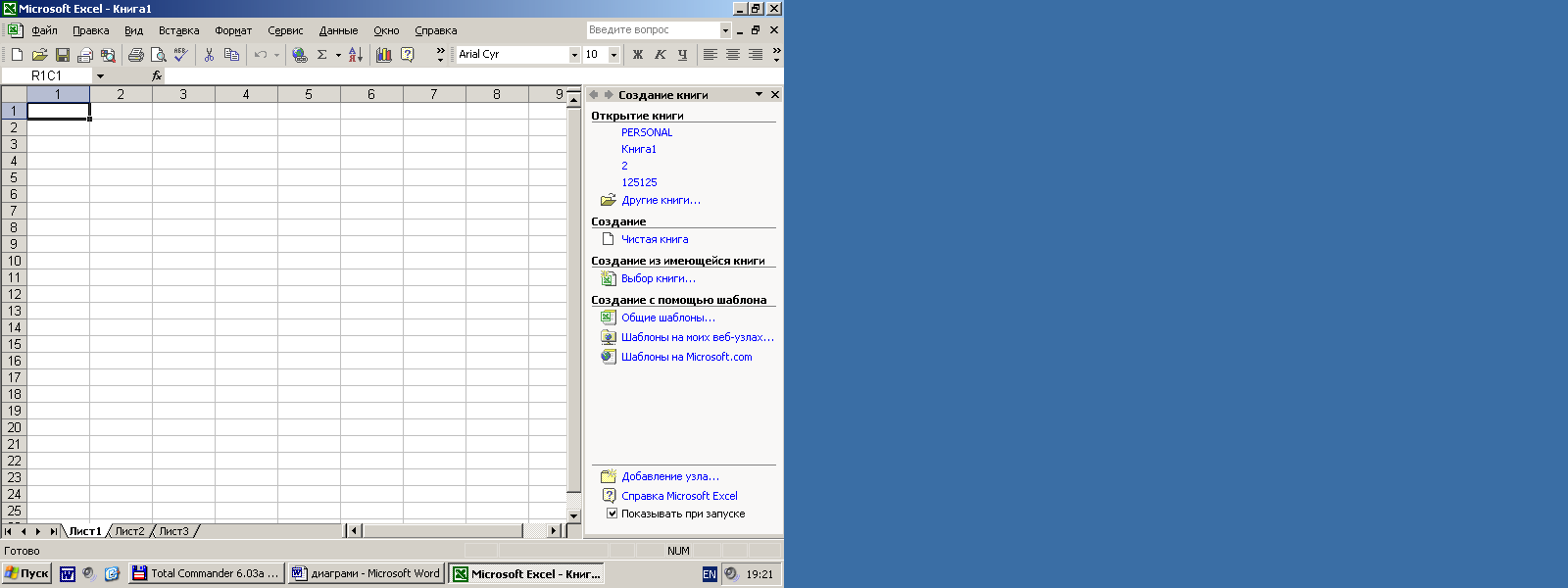This screenshot has width=1568, height=588.
Task: Insert hyperlink using globe icon
Action: pyautogui.click(x=300, y=55)
